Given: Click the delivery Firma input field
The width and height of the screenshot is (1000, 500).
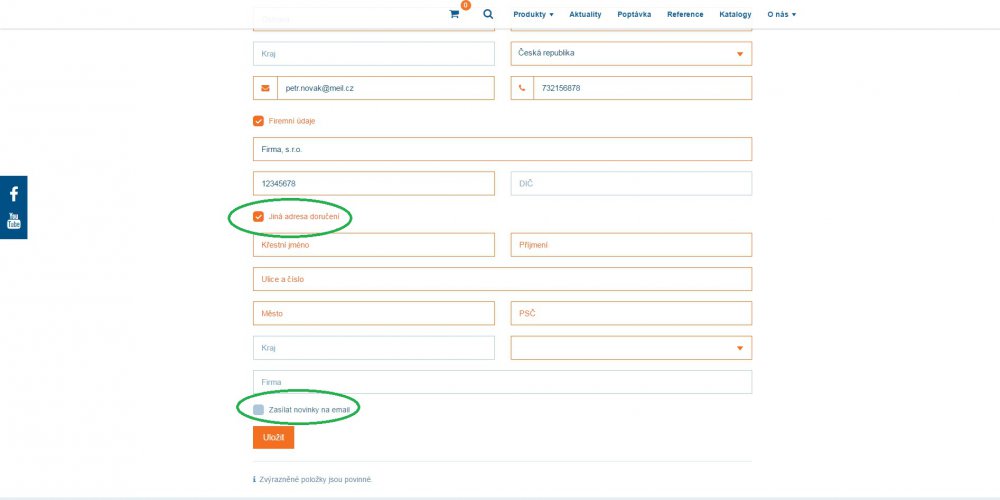Looking at the screenshot, I should 503,382.
